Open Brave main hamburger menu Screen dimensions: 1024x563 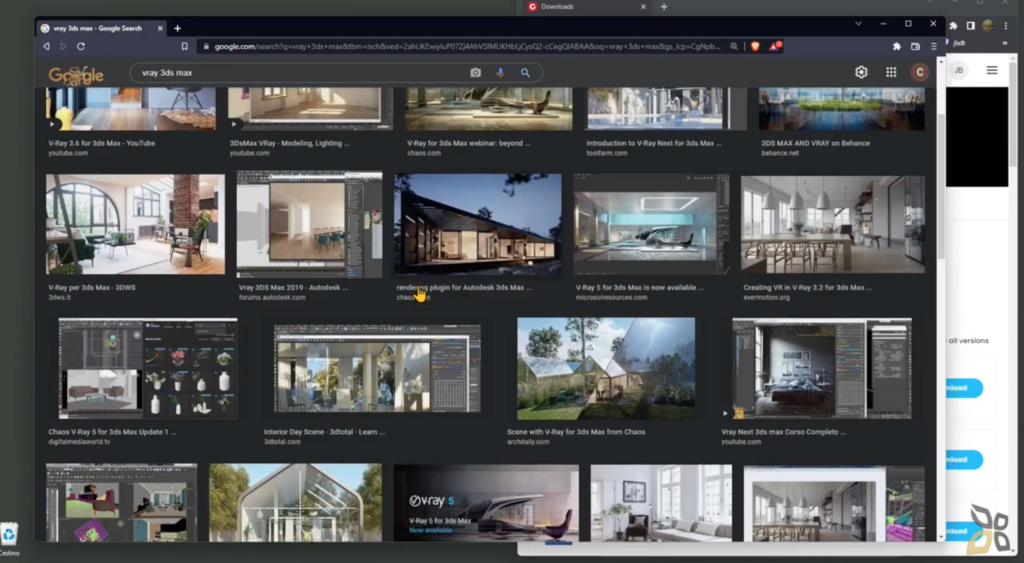click(x=934, y=46)
